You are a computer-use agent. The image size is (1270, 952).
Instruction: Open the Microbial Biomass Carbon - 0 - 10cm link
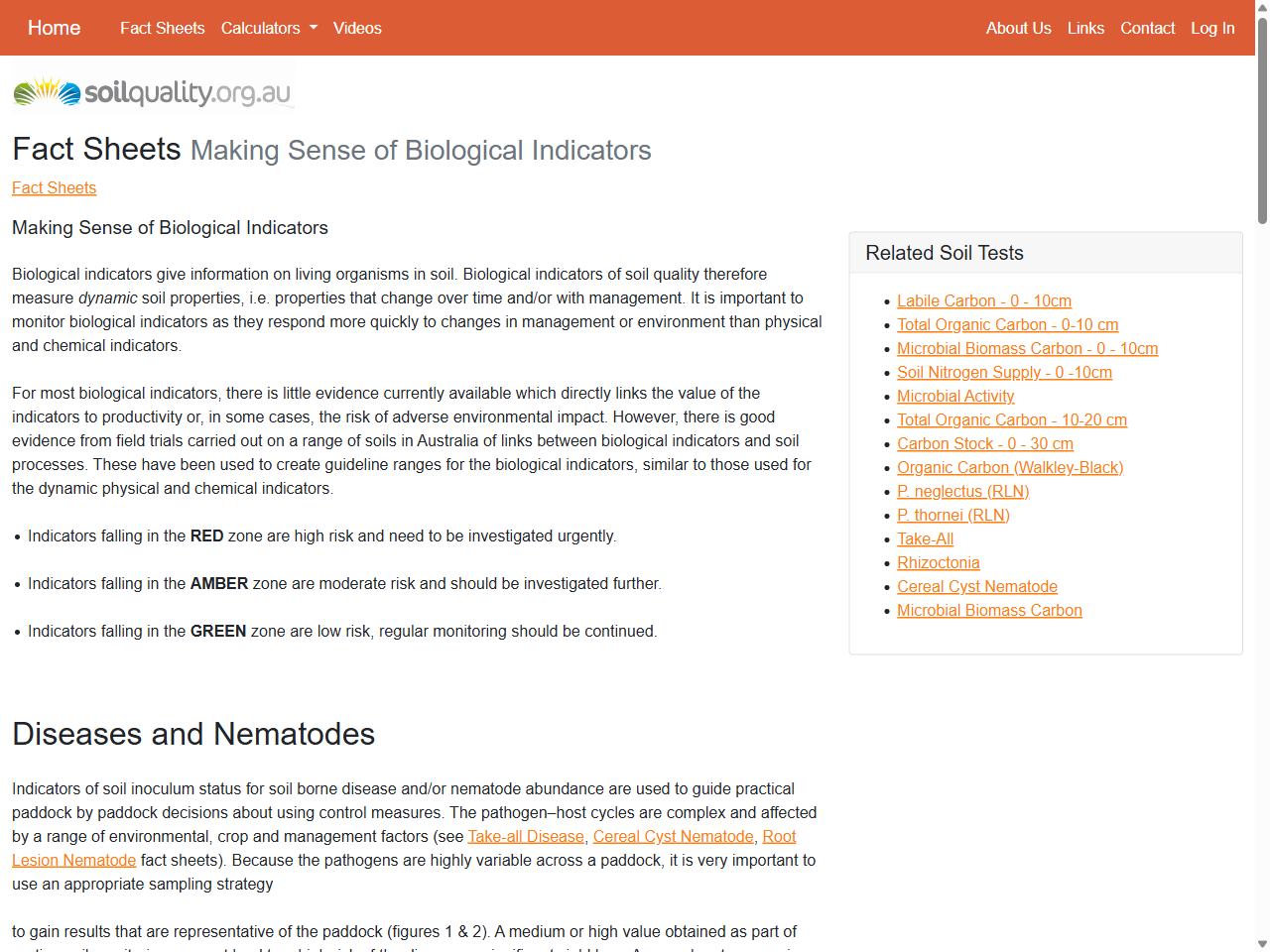pos(1027,348)
